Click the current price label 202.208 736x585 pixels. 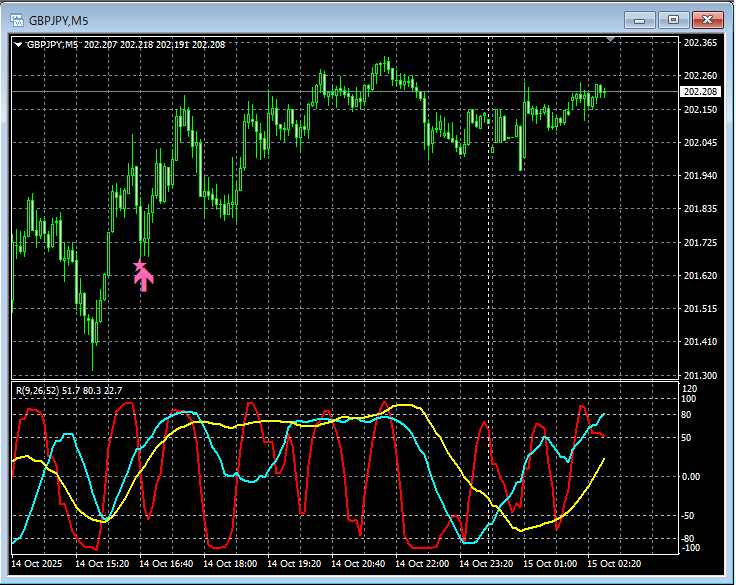coord(700,92)
